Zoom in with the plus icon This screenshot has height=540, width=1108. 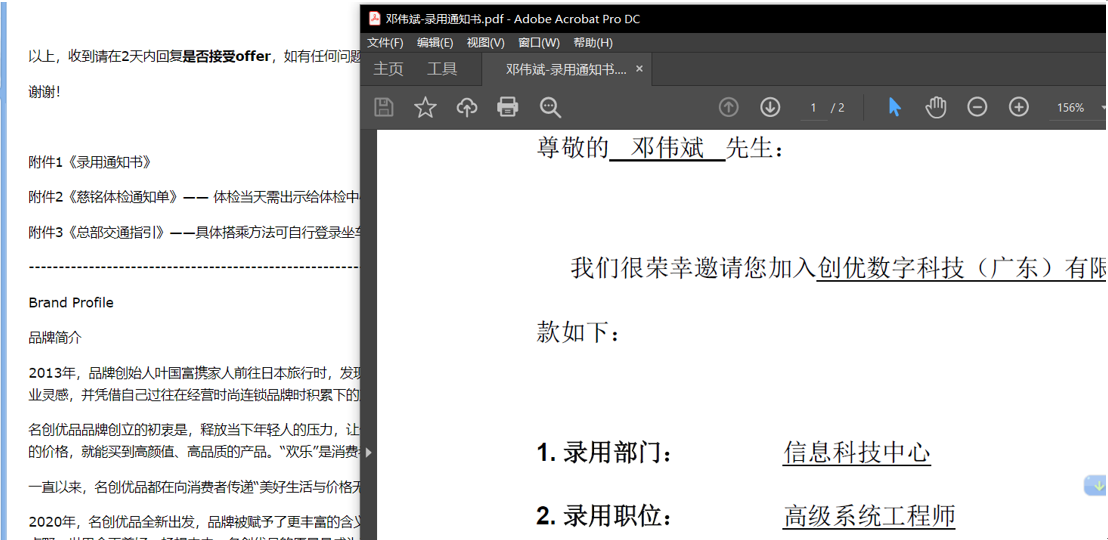(1018, 107)
